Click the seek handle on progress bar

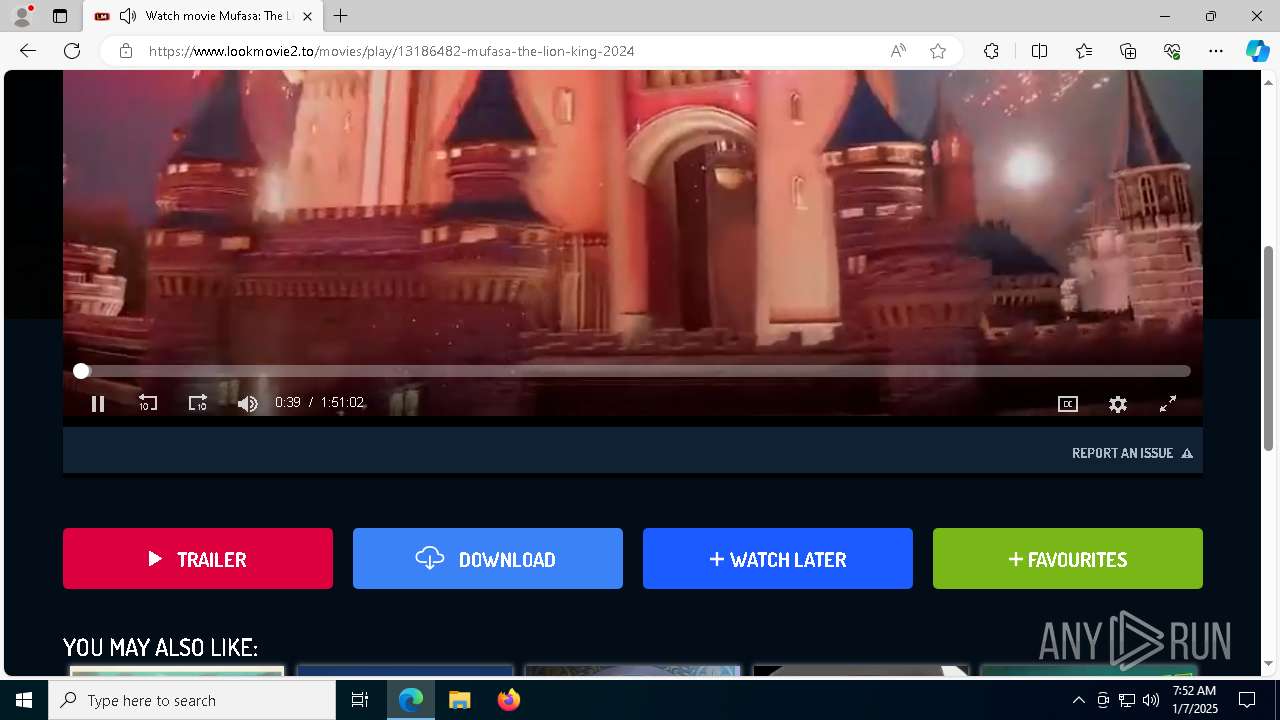[x=81, y=371]
